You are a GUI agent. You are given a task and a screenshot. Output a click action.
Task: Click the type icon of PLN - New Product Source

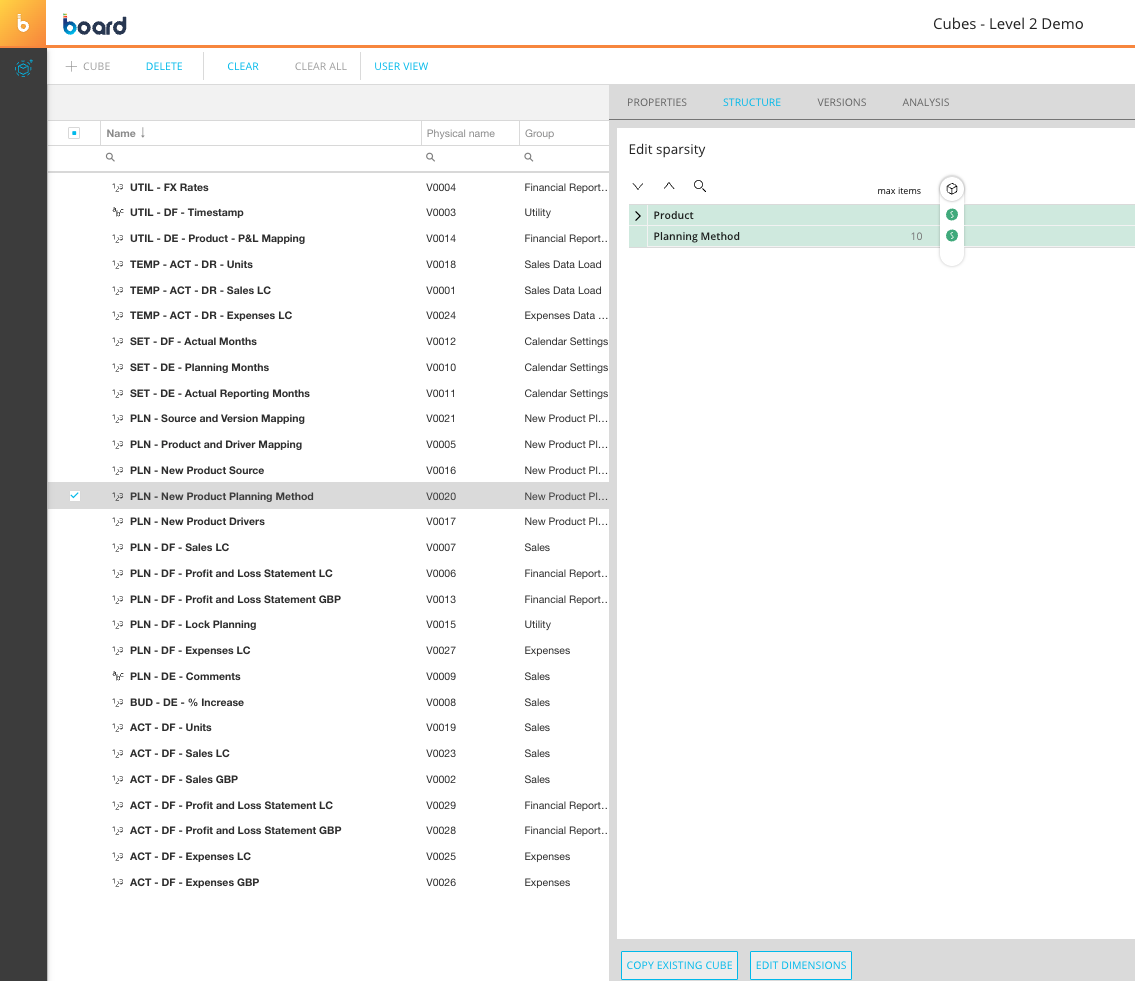click(x=117, y=471)
